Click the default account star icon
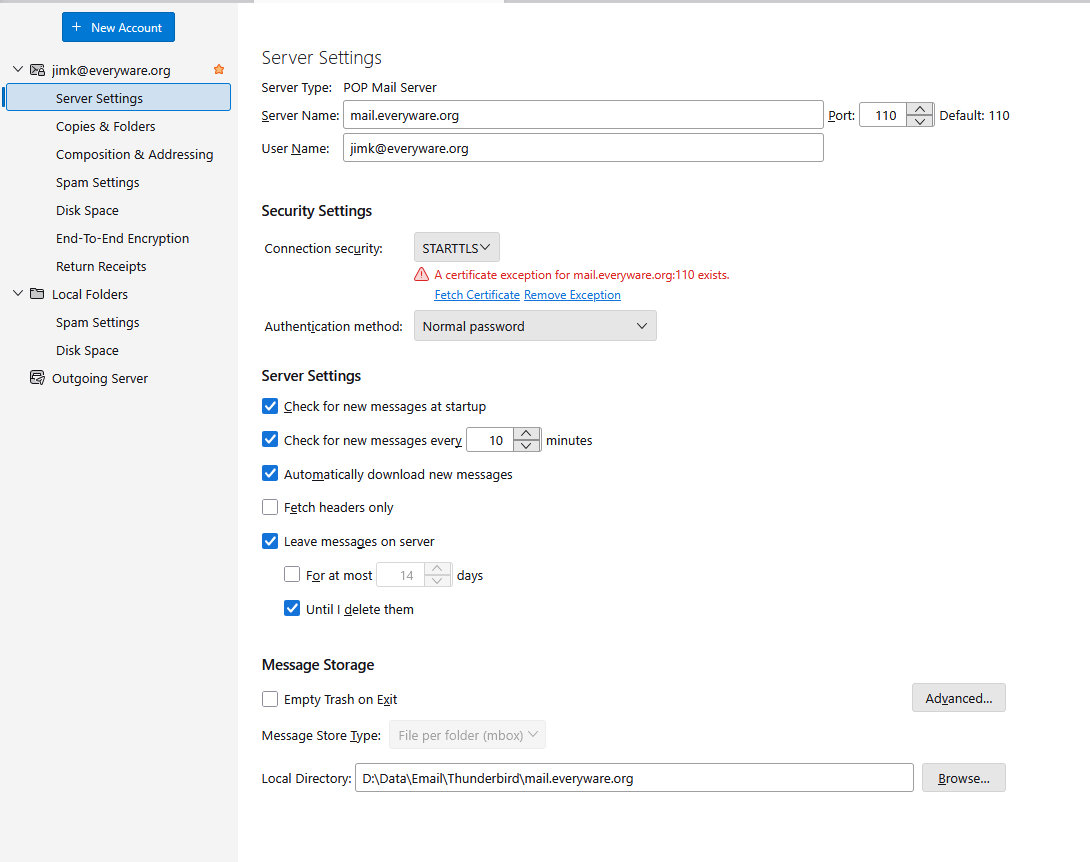The width and height of the screenshot is (1090, 862). [219, 70]
